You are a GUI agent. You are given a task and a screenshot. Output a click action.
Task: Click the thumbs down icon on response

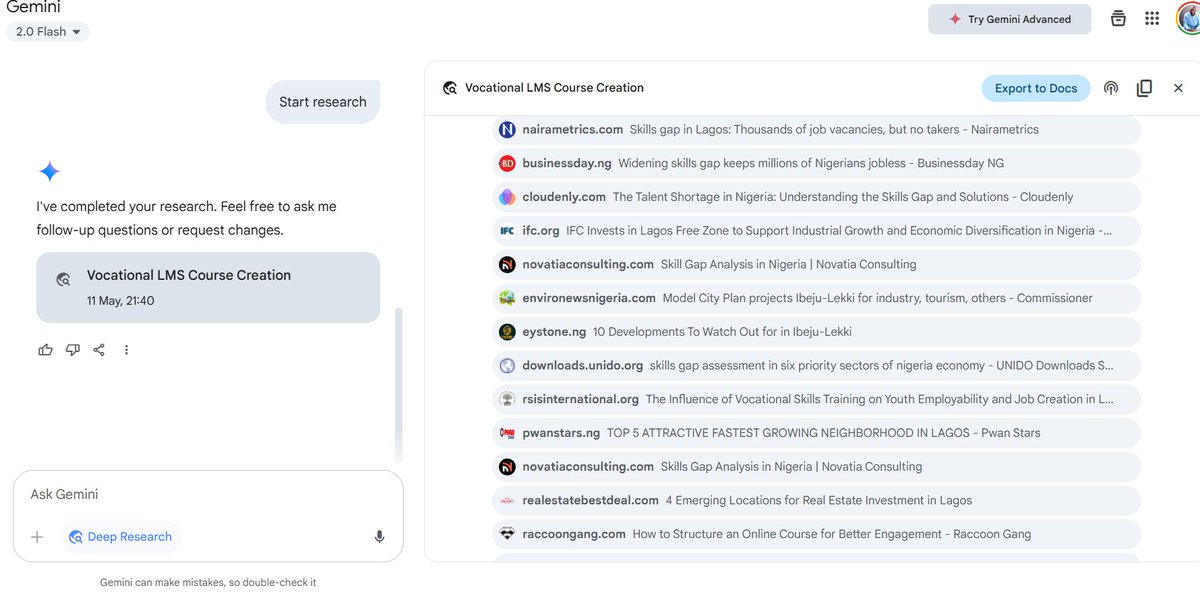tap(72, 350)
